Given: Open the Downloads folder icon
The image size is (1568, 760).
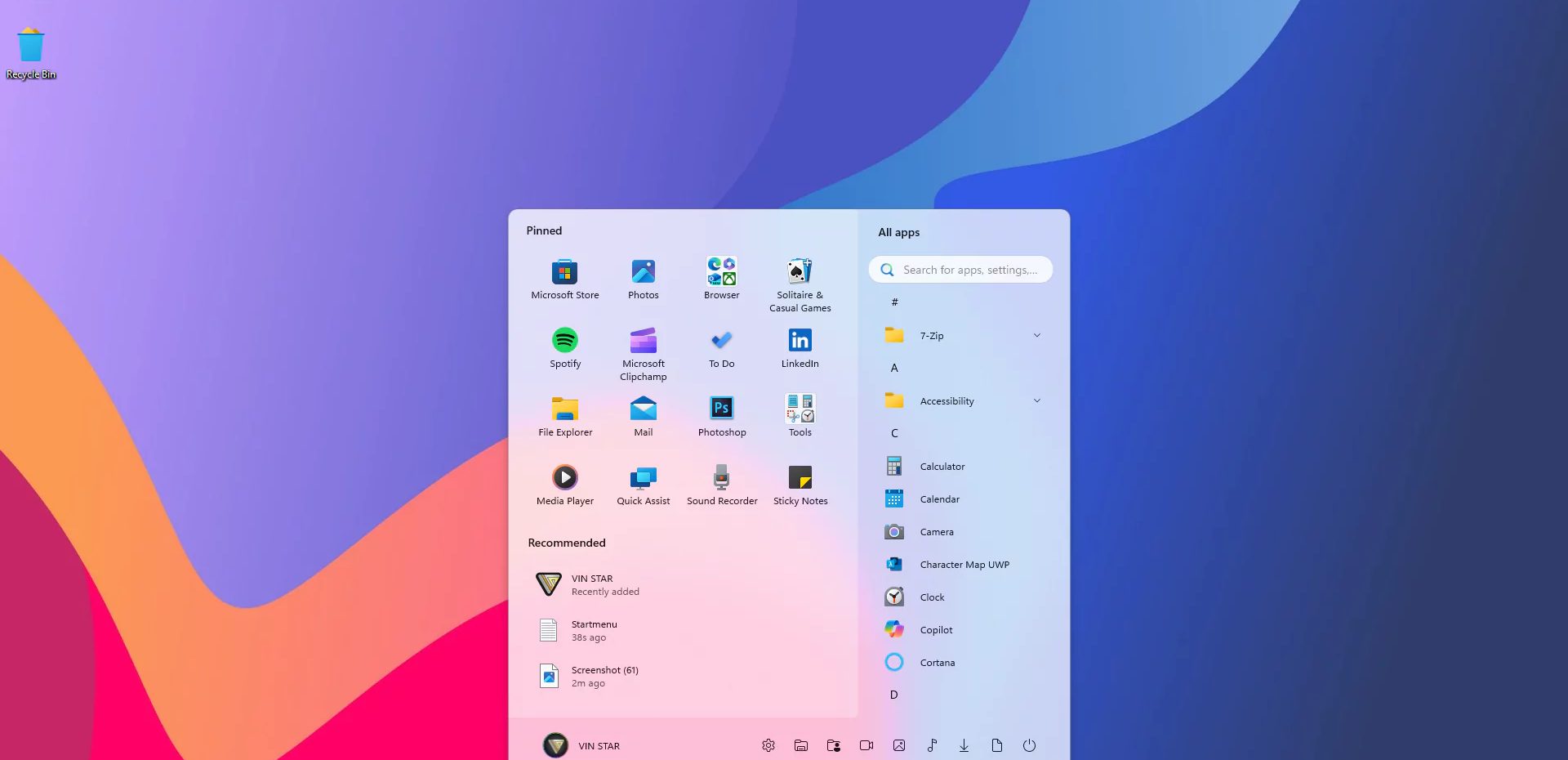Looking at the screenshot, I should (964, 745).
